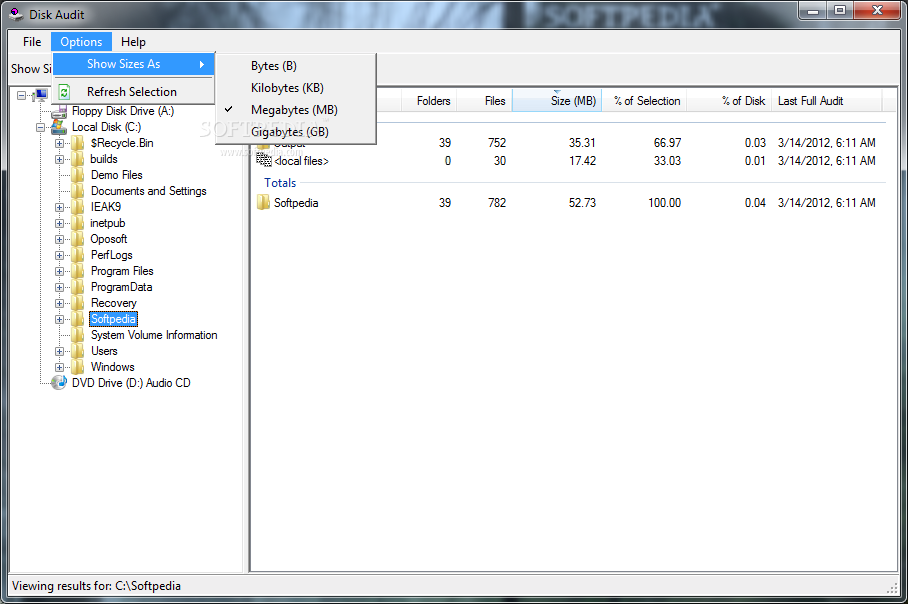Toggle the checked Megabytes (MB) option
This screenshot has height=604, width=908.
(x=294, y=110)
